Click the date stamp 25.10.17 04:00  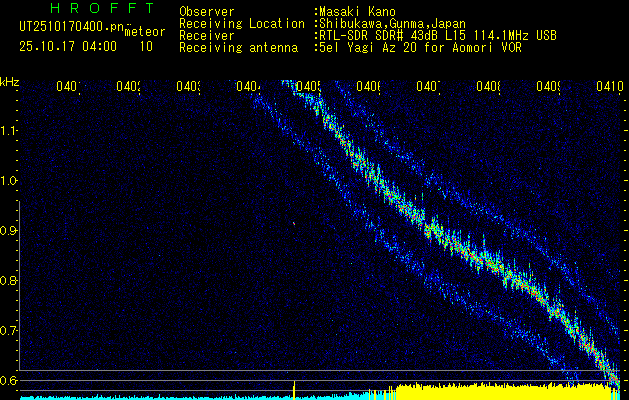coord(68,47)
